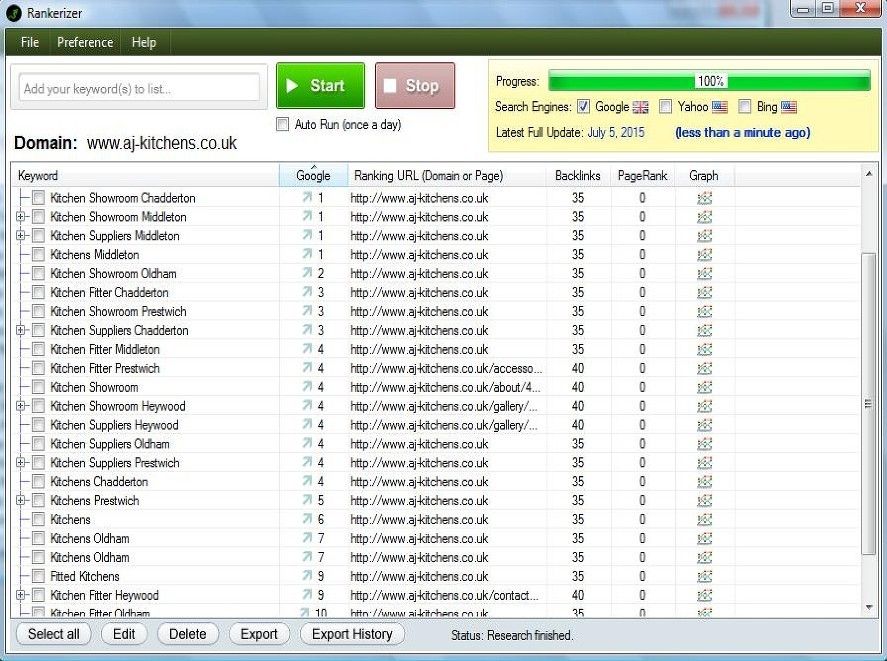The image size is (887, 661).
Task: Sort by the Keyword column header
Action: pos(145,175)
